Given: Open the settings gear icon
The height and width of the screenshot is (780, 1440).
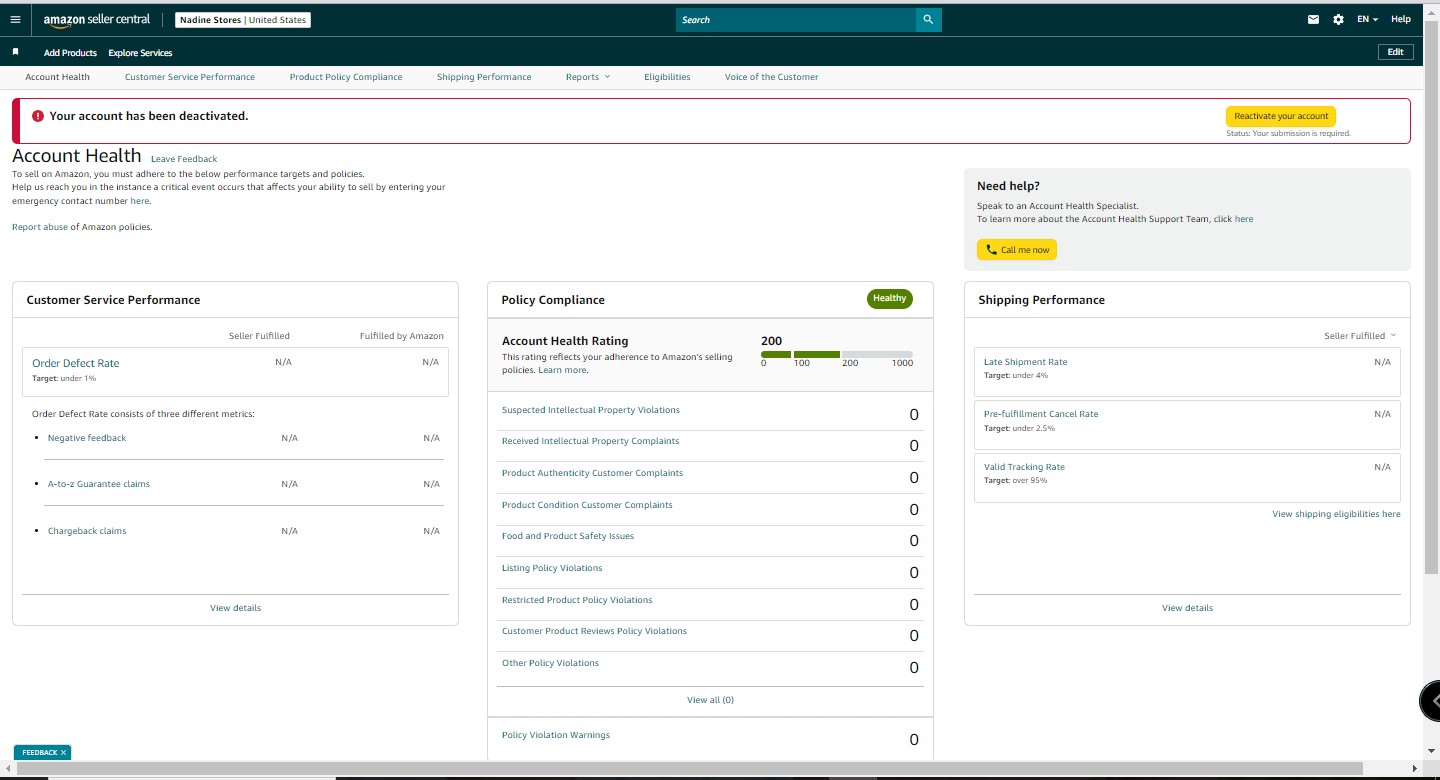Looking at the screenshot, I should [x=1340, y=19].
